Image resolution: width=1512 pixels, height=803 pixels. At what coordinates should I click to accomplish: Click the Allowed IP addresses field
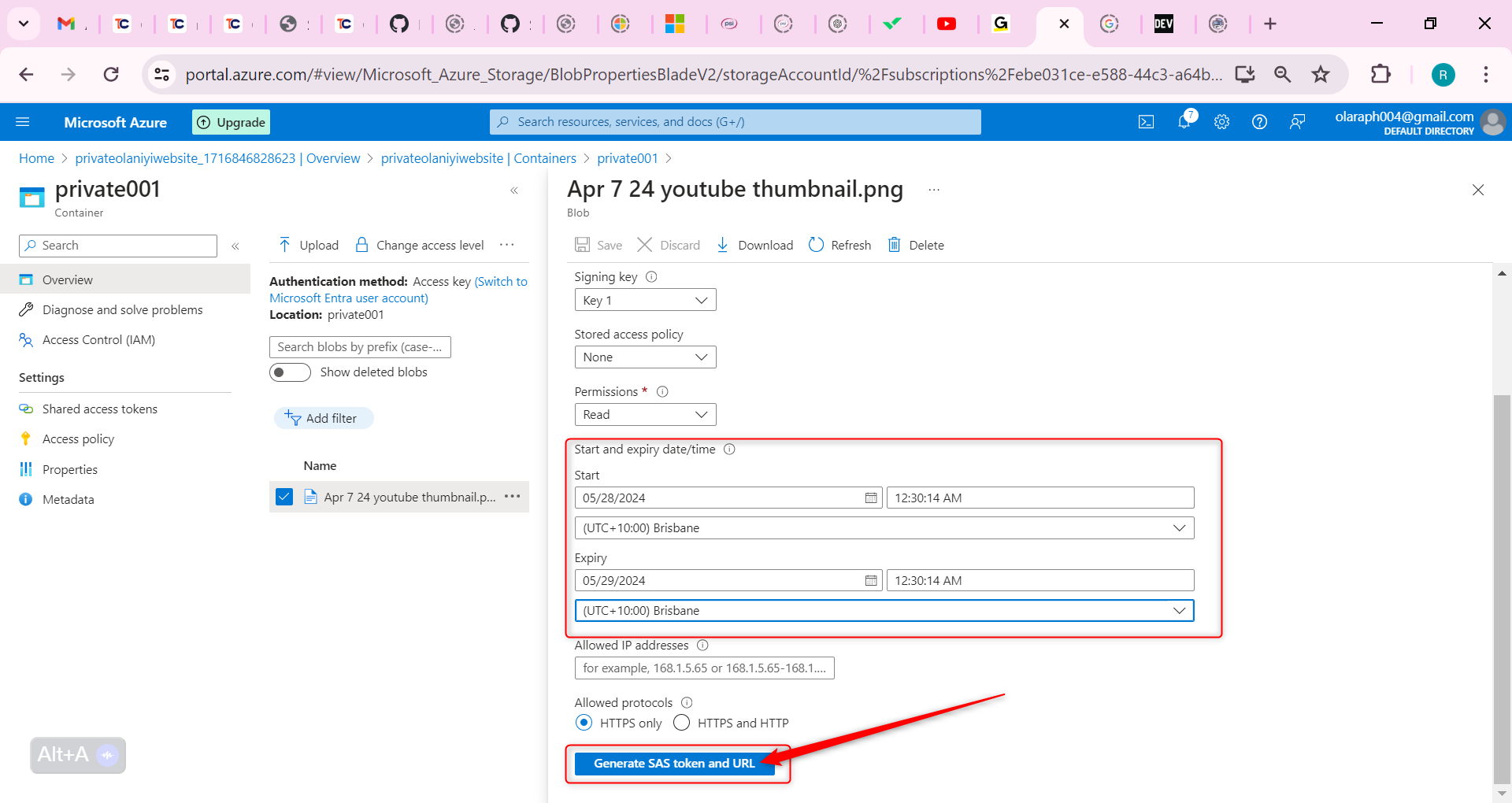704,668
